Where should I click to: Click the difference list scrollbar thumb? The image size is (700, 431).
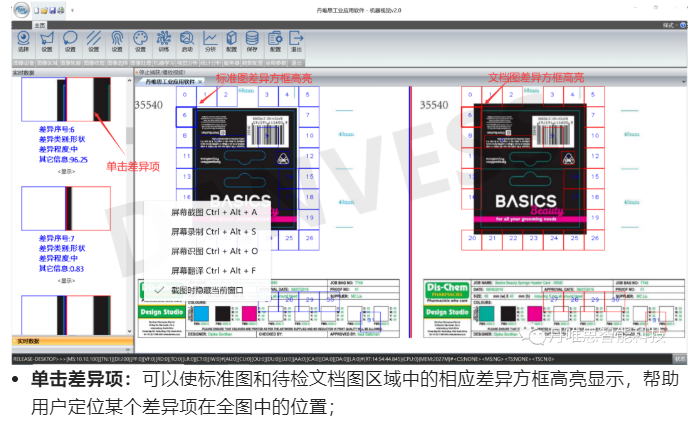[x=129, y=136]
